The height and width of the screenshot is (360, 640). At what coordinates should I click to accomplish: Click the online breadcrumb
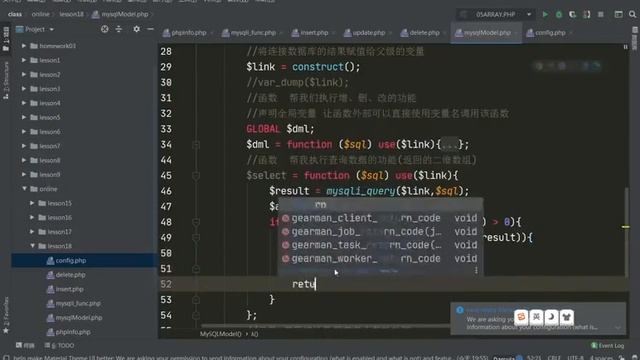(x=40, y=14)
